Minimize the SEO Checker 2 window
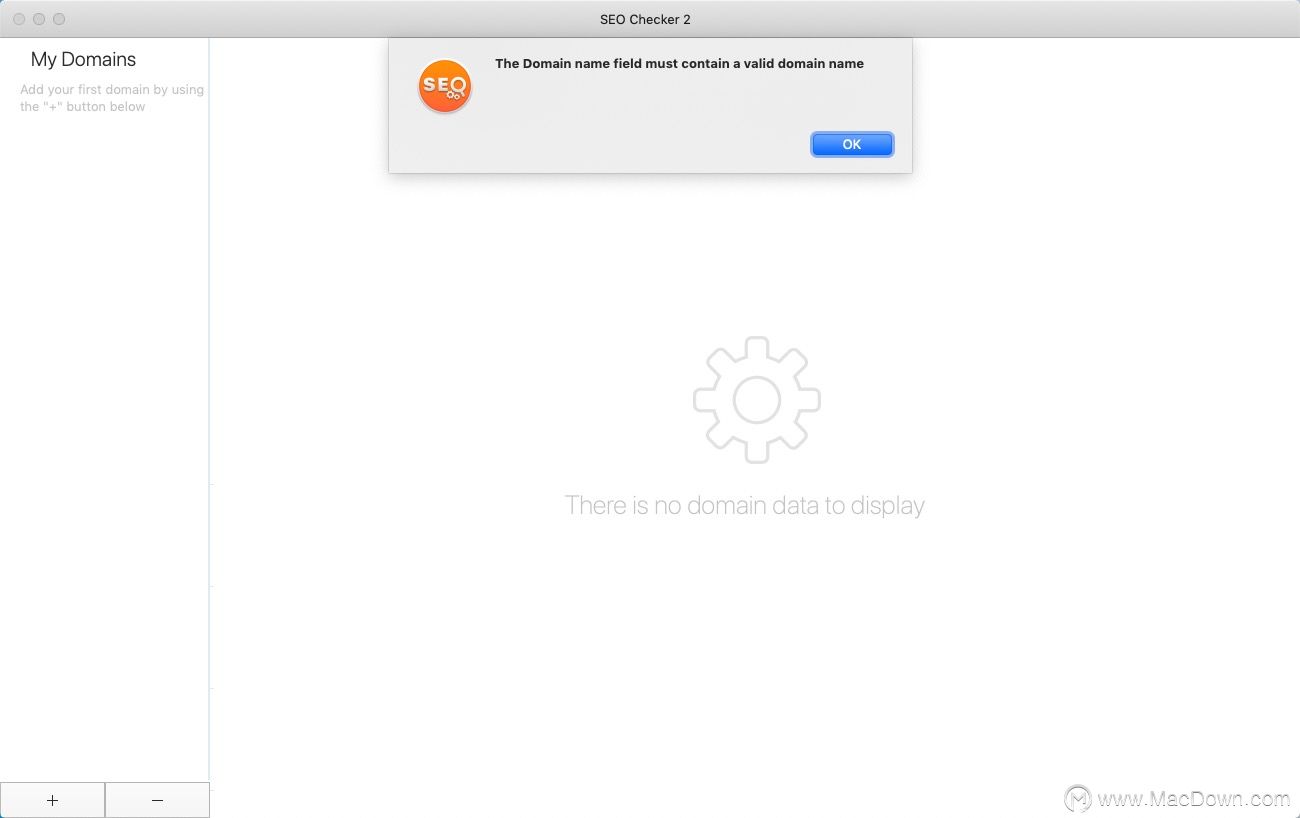The width and height of the screenshot is (1300, 818). point(39,19)
